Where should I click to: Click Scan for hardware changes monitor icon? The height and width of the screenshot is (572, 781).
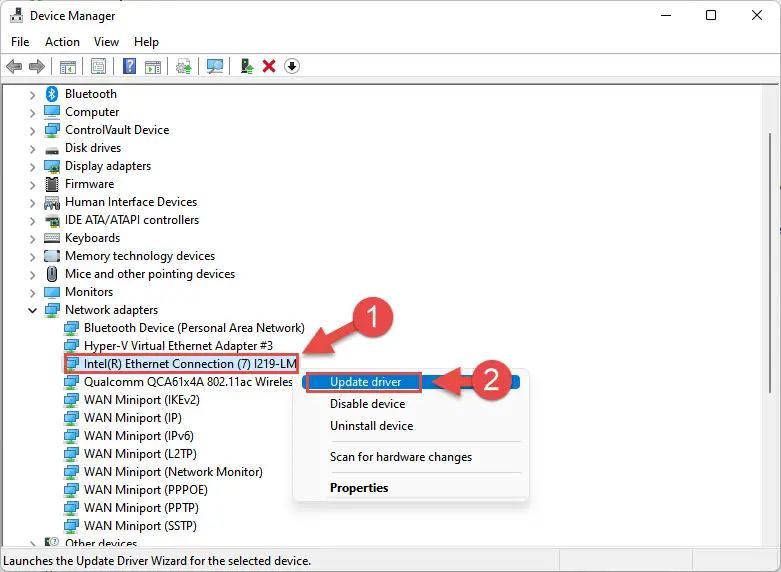(x=215, y=66)
